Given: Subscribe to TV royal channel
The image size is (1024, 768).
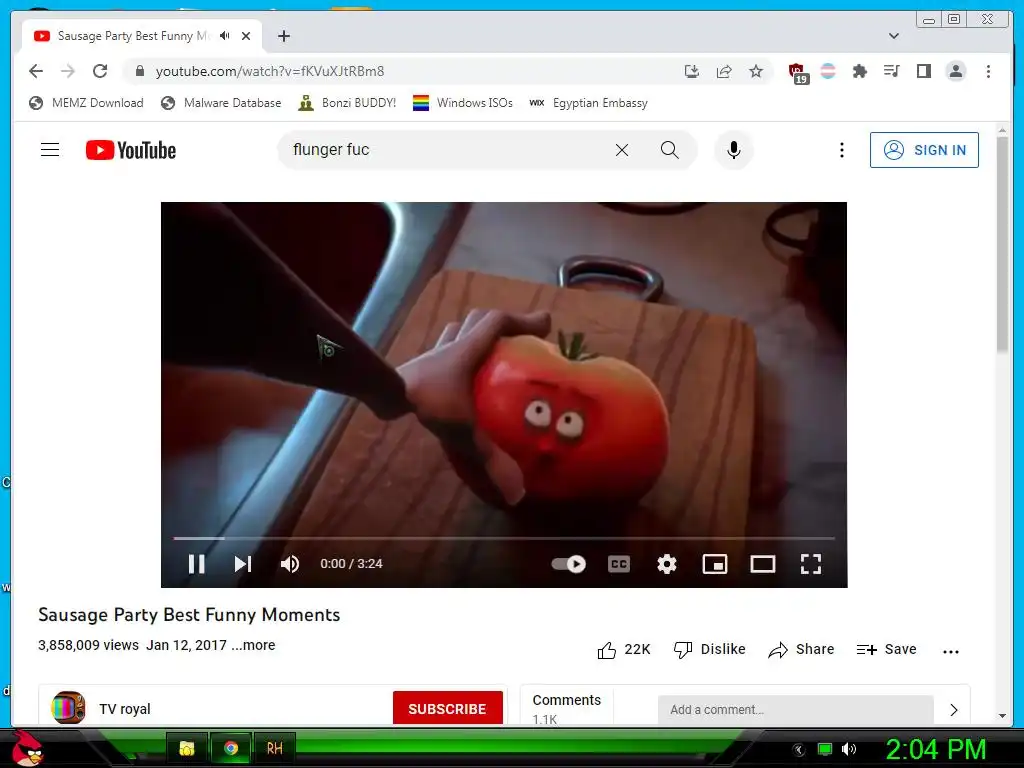Looking at the screenshot, I should [x=447, y=709].
